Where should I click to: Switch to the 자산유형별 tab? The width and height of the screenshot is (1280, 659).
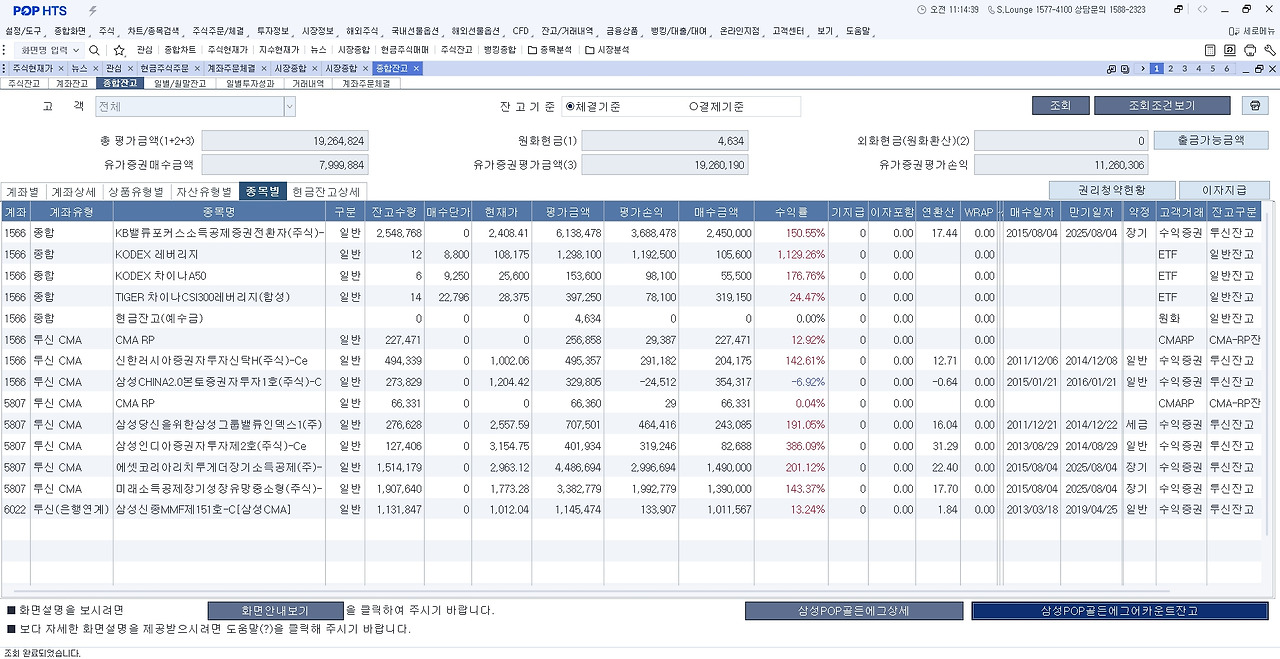tap(204, 191)
